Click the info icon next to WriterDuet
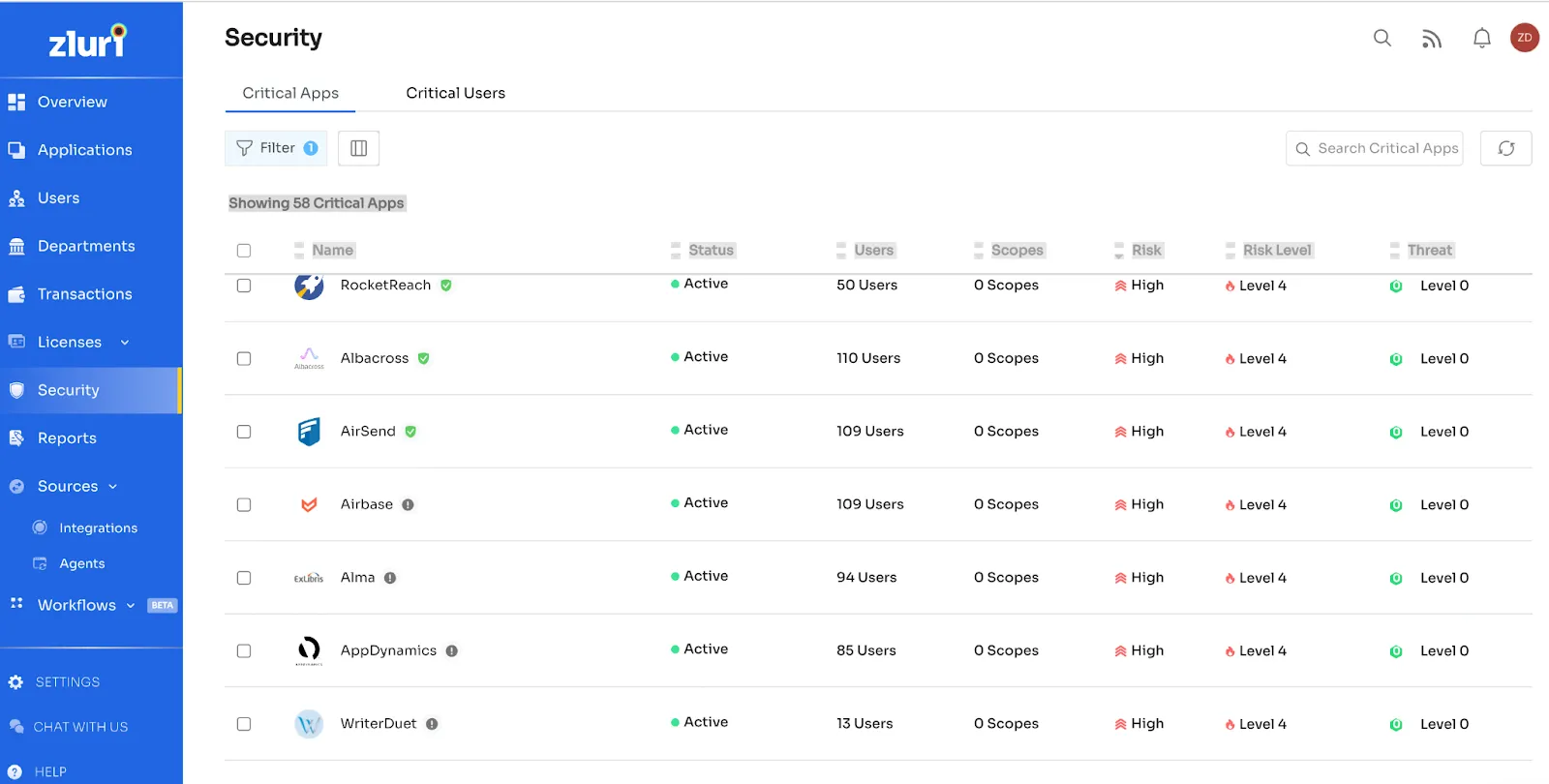Viewport: 1549px width, 784px height. pyautogui.click(x=432, y=724)
